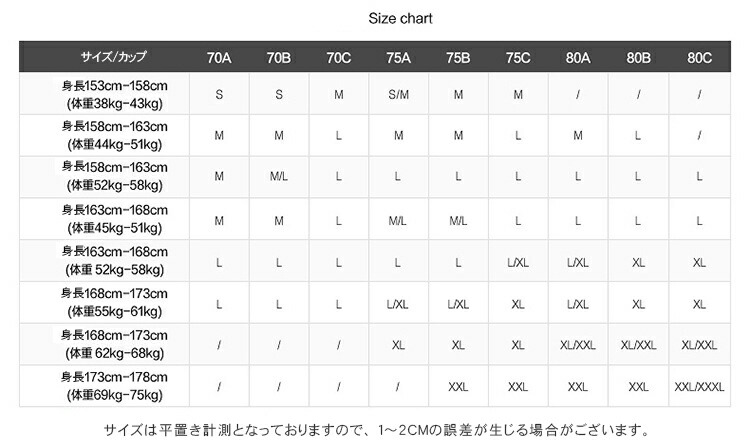750x448 pixels.
Task: Select the 体重55kg-61kg row label
Action: 114,311
